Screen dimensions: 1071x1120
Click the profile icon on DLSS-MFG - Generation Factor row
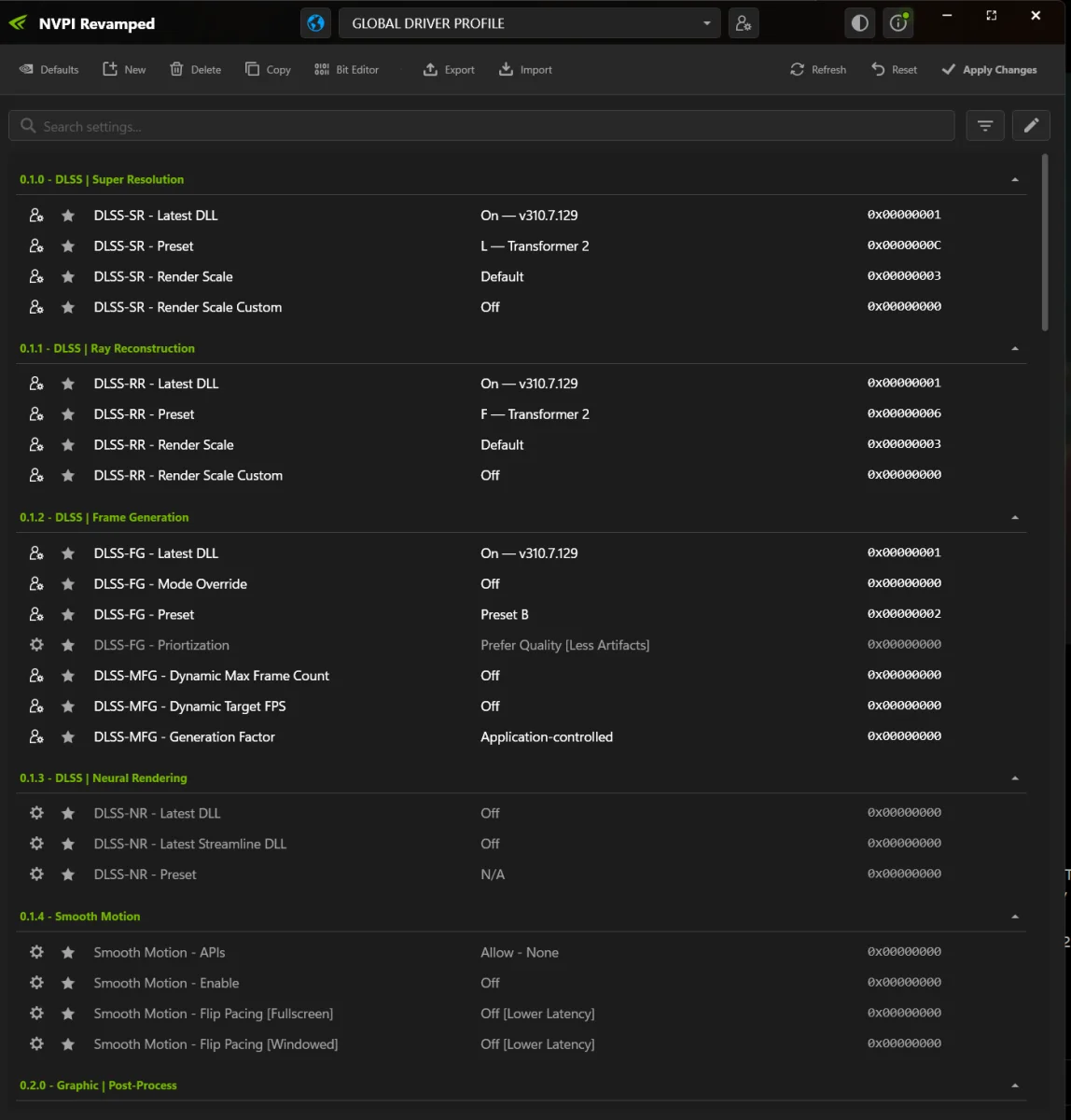tap(36, 737)
